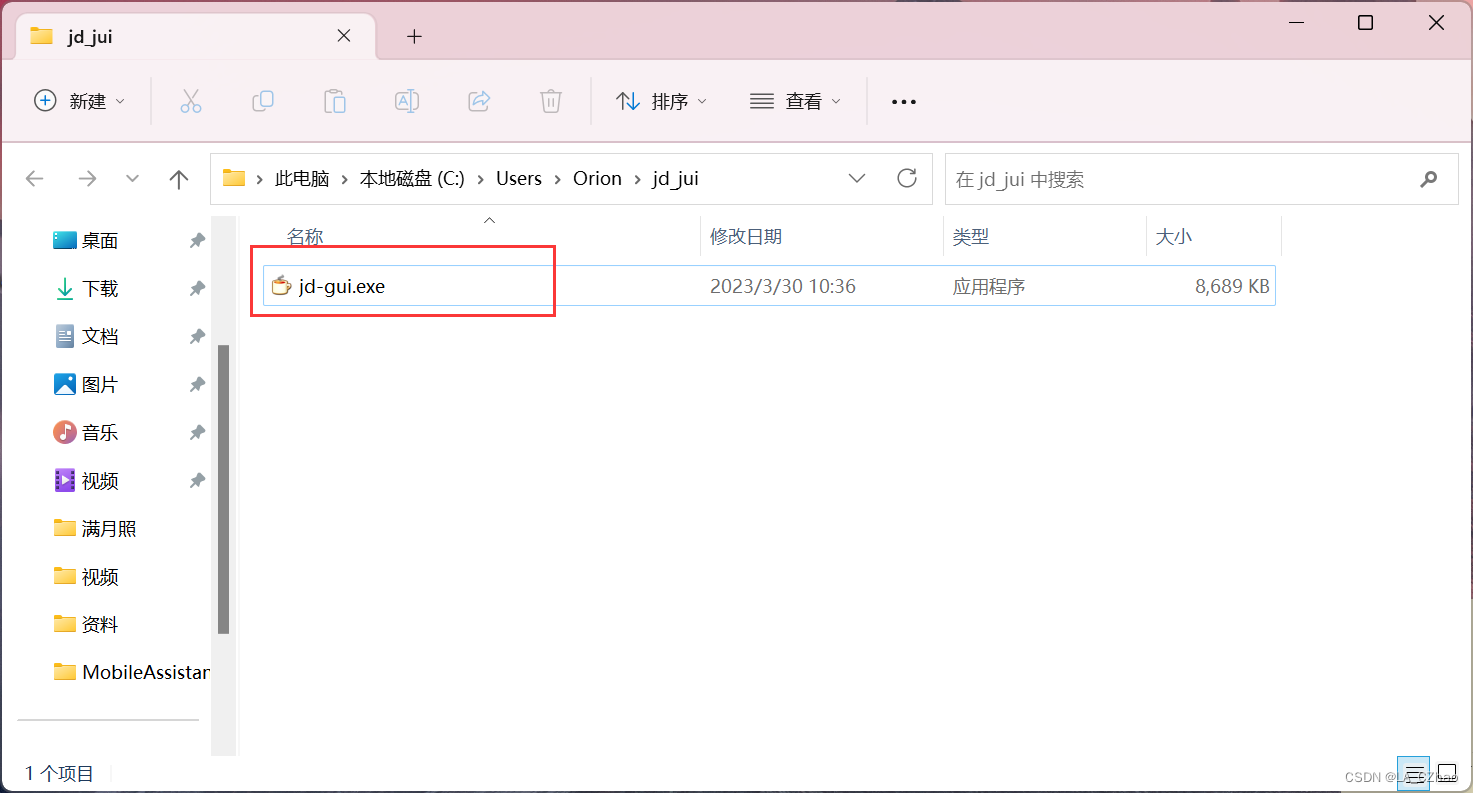Screen dimensions: 1473x793
Task: Click the pin icon beside 图片
Action: pos(197,385)
